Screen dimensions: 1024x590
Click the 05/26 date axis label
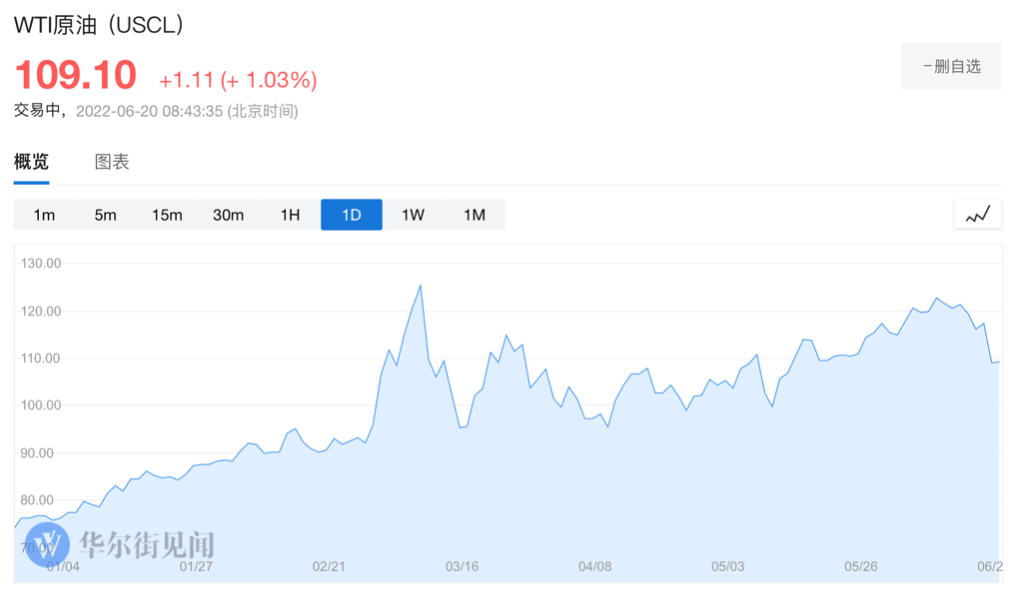(x=861, y=566)
